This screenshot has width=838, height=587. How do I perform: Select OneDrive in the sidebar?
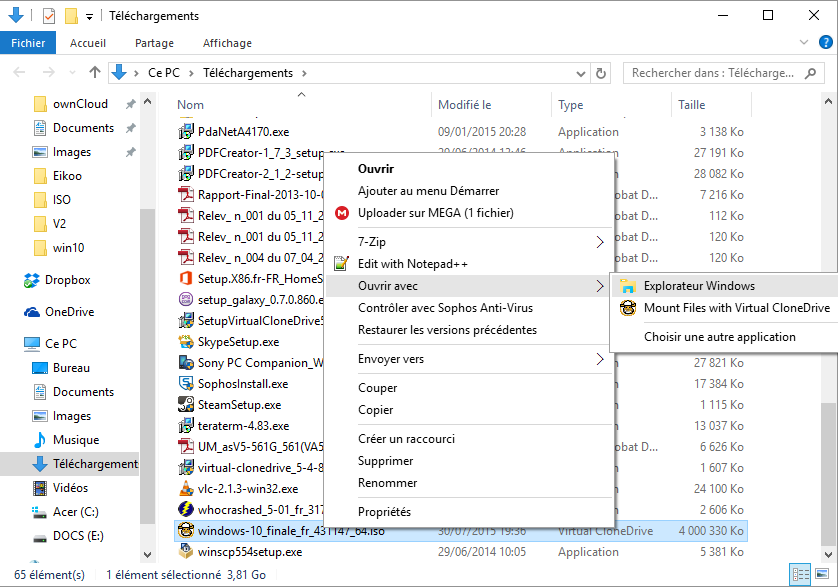pyautogui.click(x=69, y=312)
